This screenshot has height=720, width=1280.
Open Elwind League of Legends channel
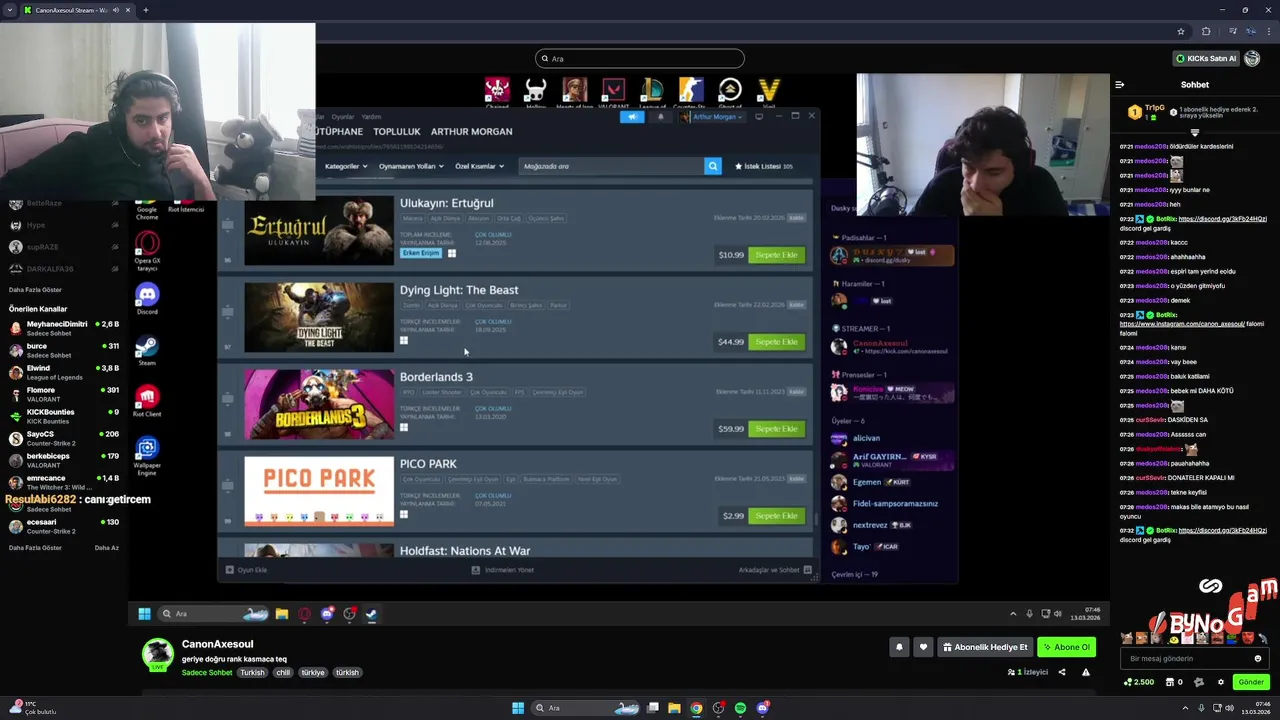(62, 372)
